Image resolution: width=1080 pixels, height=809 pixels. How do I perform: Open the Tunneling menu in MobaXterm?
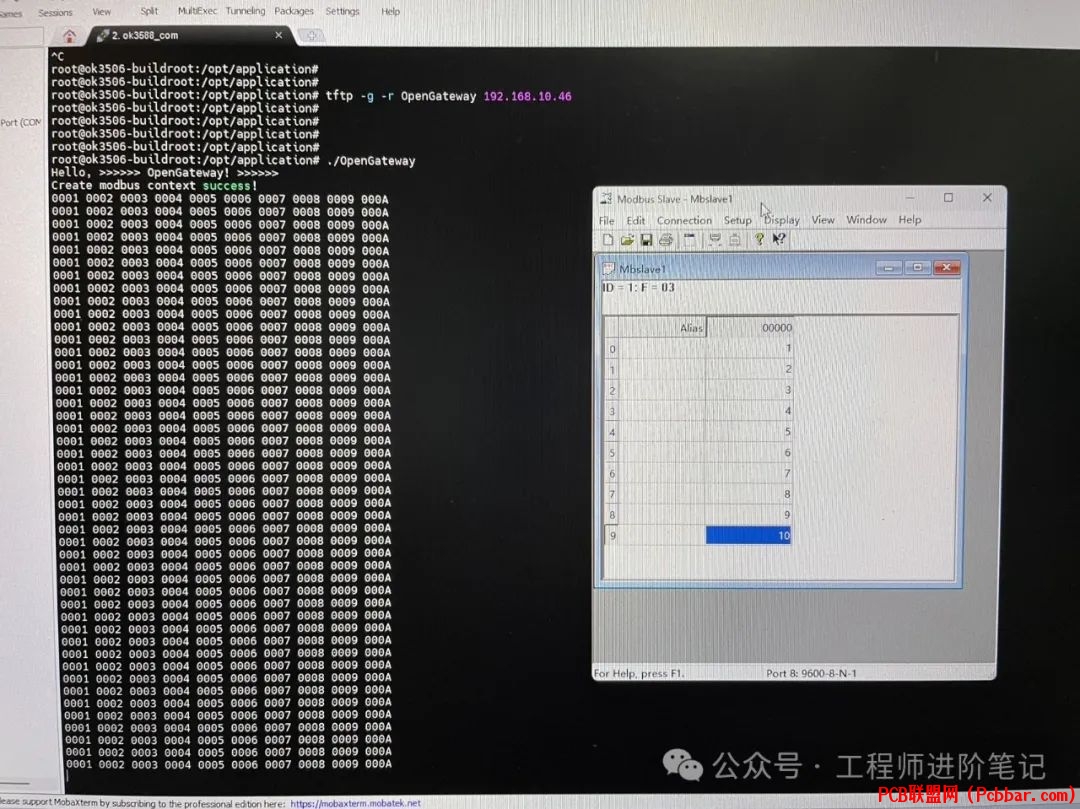[245, 11]
